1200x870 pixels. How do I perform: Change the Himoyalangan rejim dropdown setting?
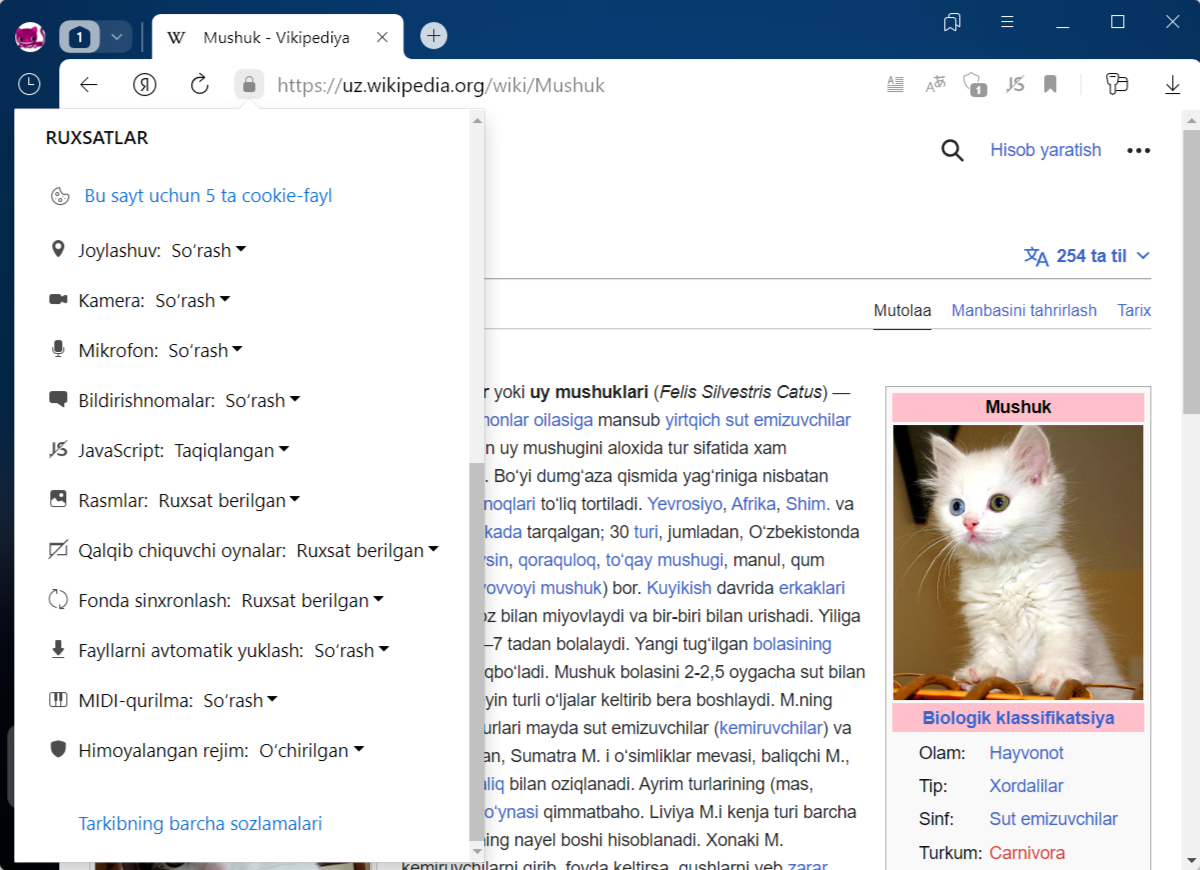pyautogui.click(x=311, y=751)
